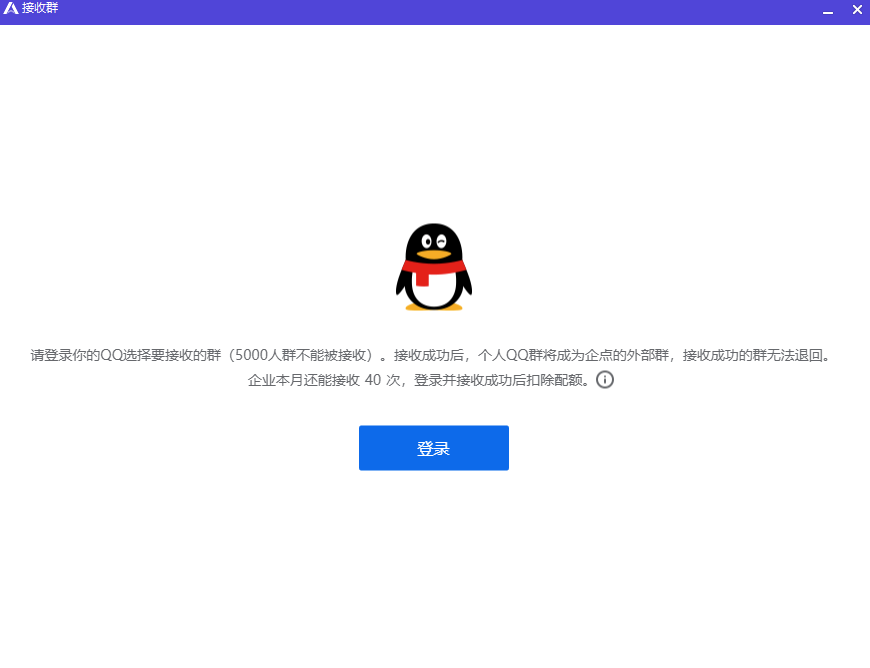Viewport: 870px width, 668px height.
Task: Click text starting 请登录你的QQ选择要接收的群
Action: 432,355
